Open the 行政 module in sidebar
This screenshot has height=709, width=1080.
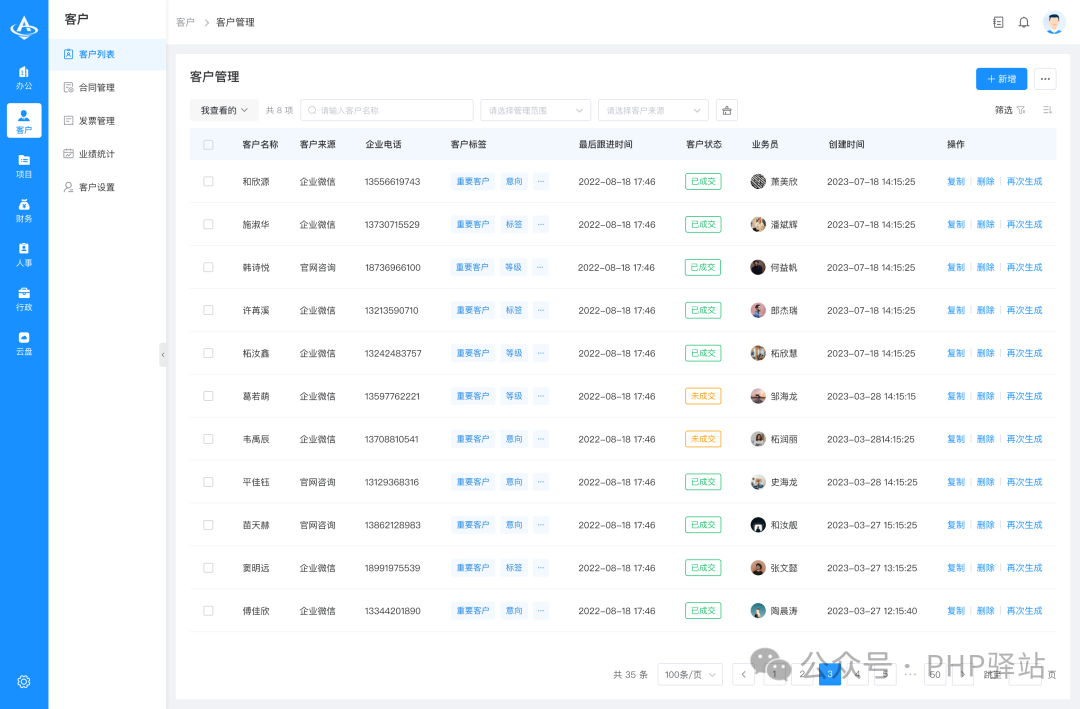[x=24, y=298]
